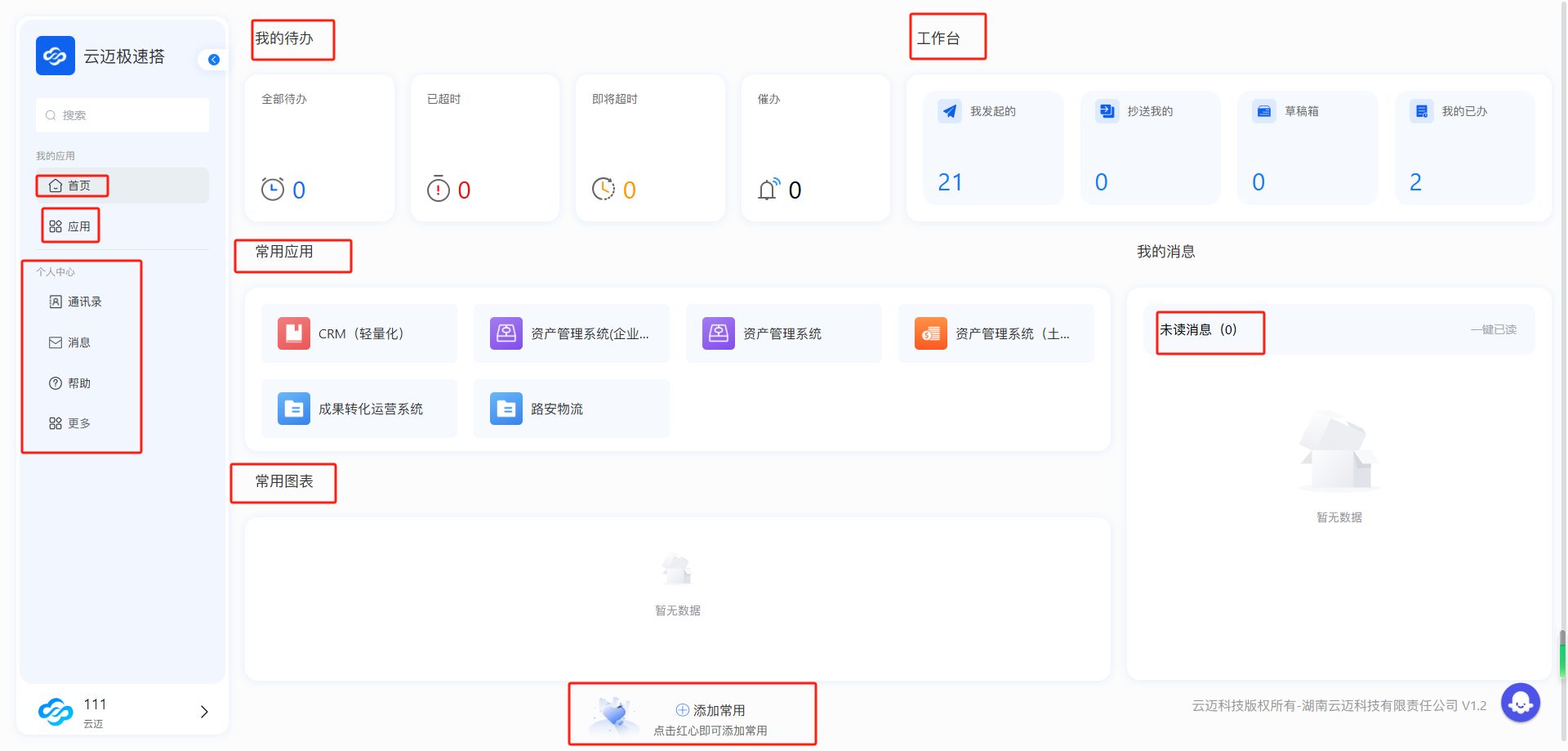
Task: Open the chat assistant robot icon
Action: [1520, 702]
